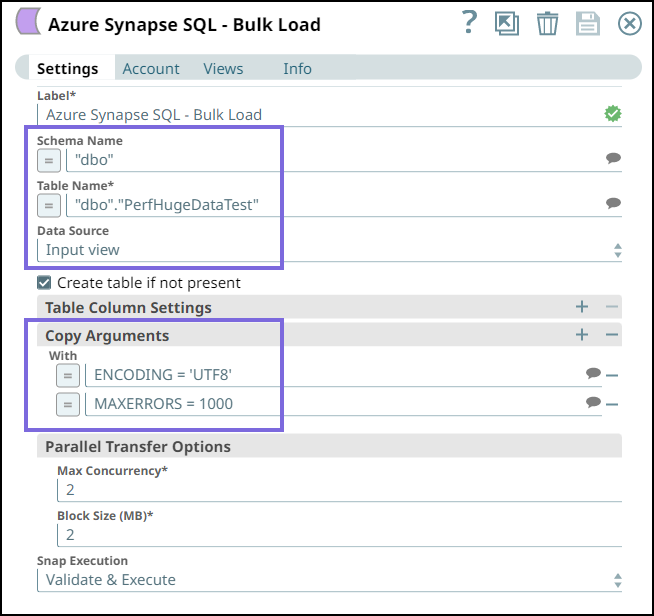Edit the Block Size (MB) value
Screen dimensions: 654x616
point(340,535)
